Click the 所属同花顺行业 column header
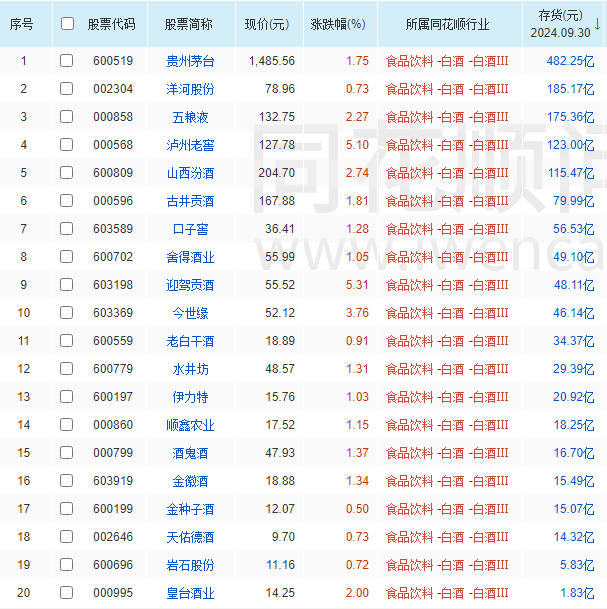 pyautogui.click(x=447, y=24)
